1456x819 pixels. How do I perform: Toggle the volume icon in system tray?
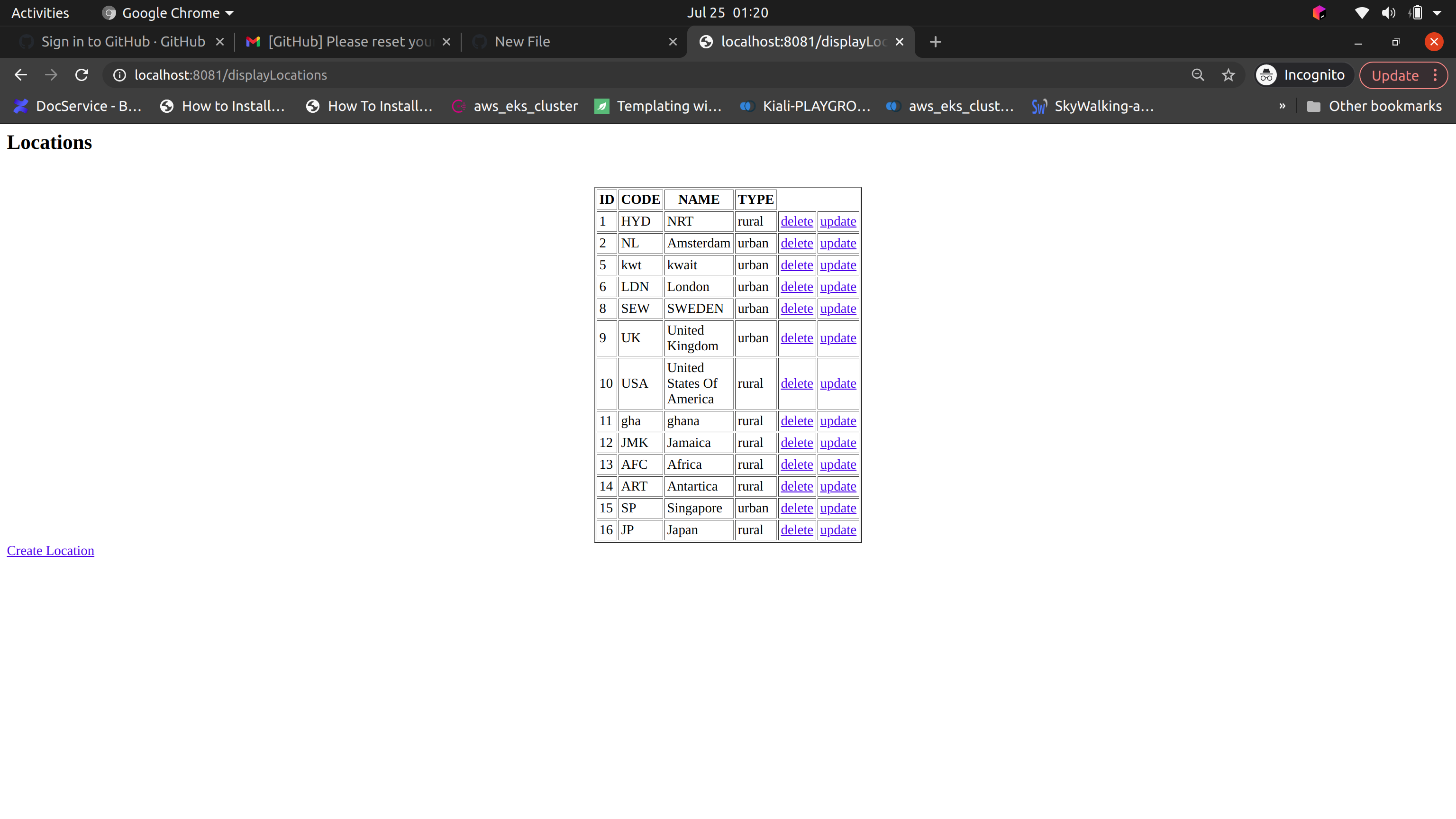[1389, 12]
